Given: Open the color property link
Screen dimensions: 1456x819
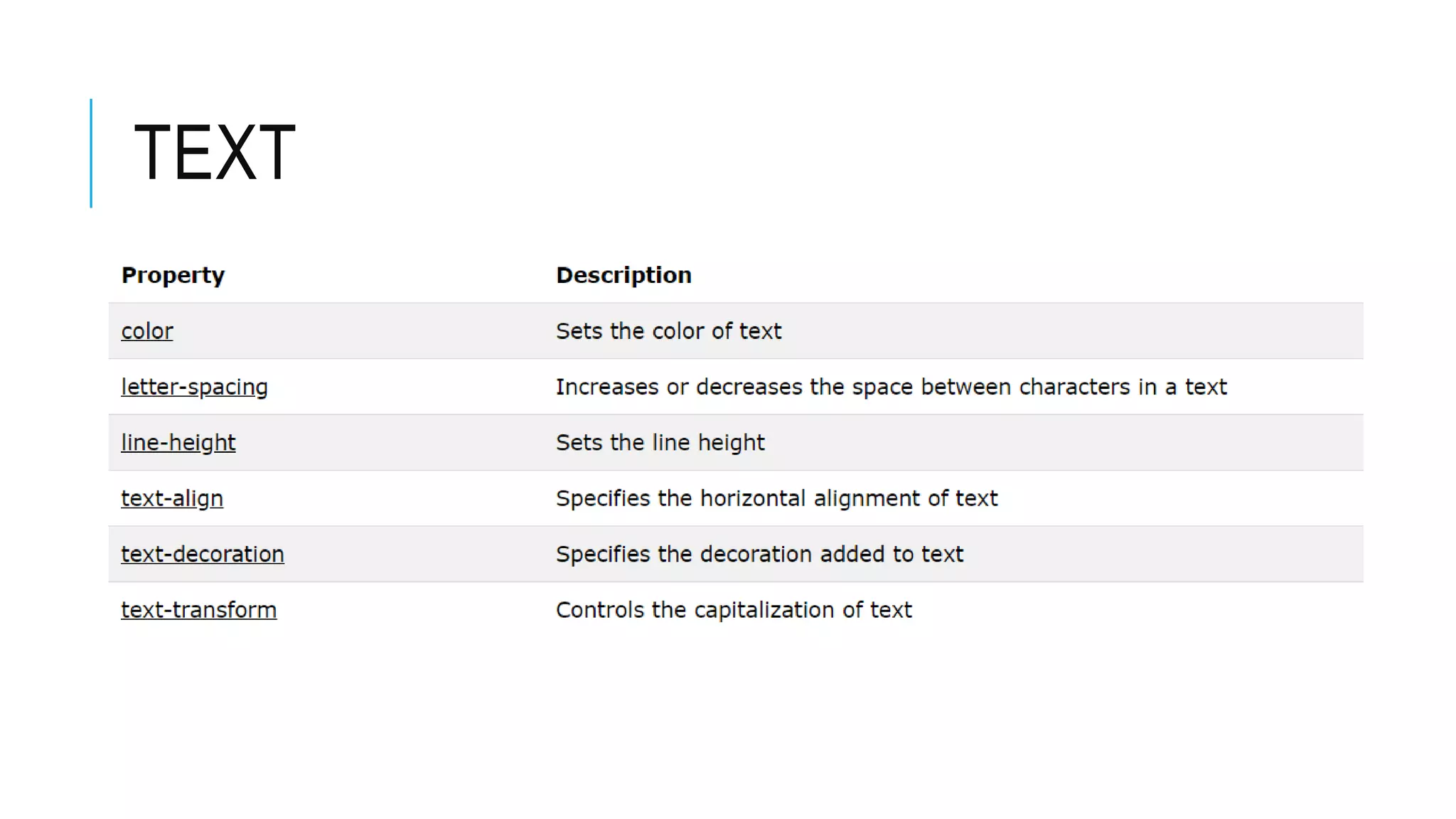Looking at the screenshot, I should tap(147, 331).
